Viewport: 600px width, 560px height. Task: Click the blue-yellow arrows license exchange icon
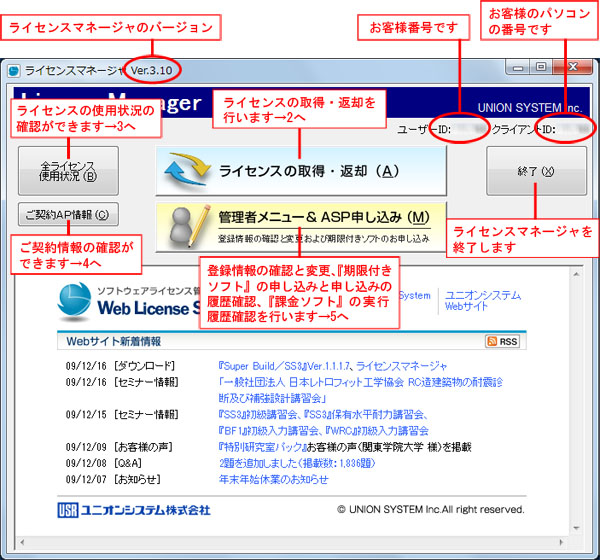[188, 170]
